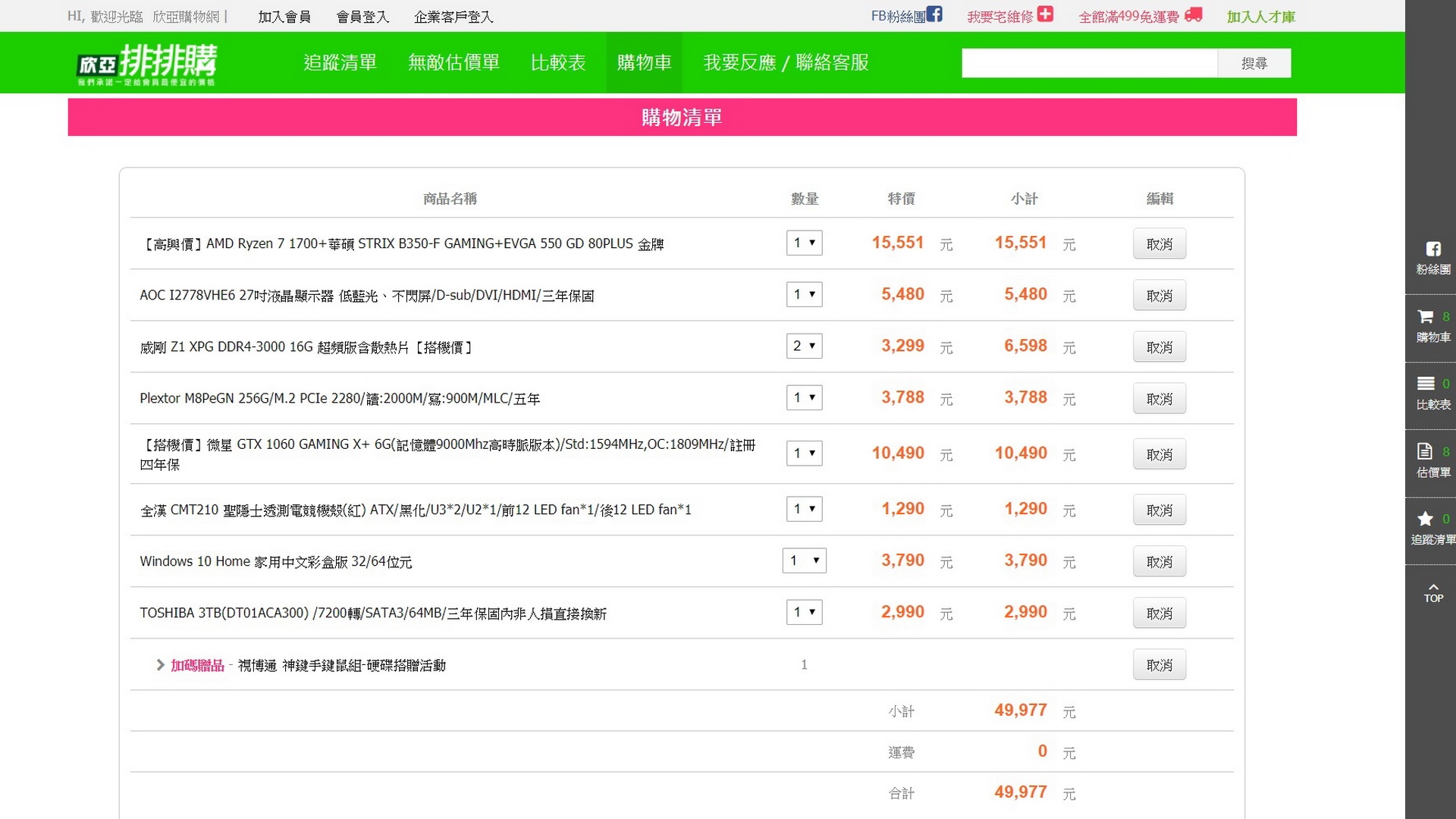Click the 會員登入 link
Image resolution: width=1456 pixels, height=819 pixels.
tap(362, 17)
